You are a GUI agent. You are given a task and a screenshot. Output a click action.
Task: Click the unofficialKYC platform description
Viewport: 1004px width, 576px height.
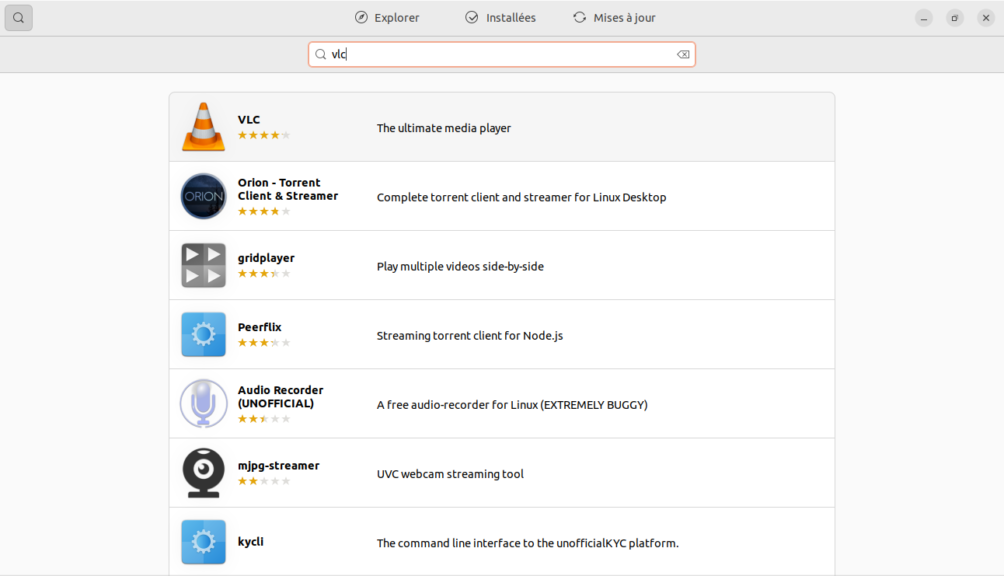click(527, 543)
